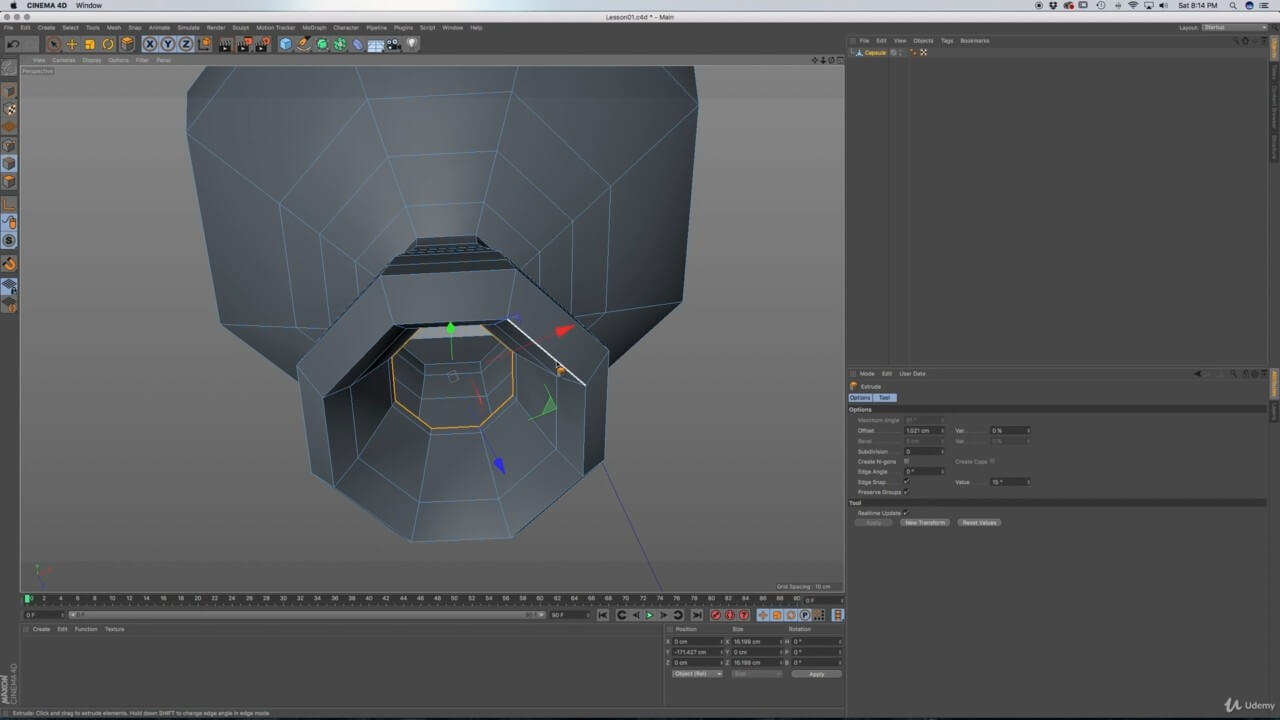The height and width of the screenshot is (720, 1280).
Task: Activate the Scale tool
Action: tap(90, 44)
